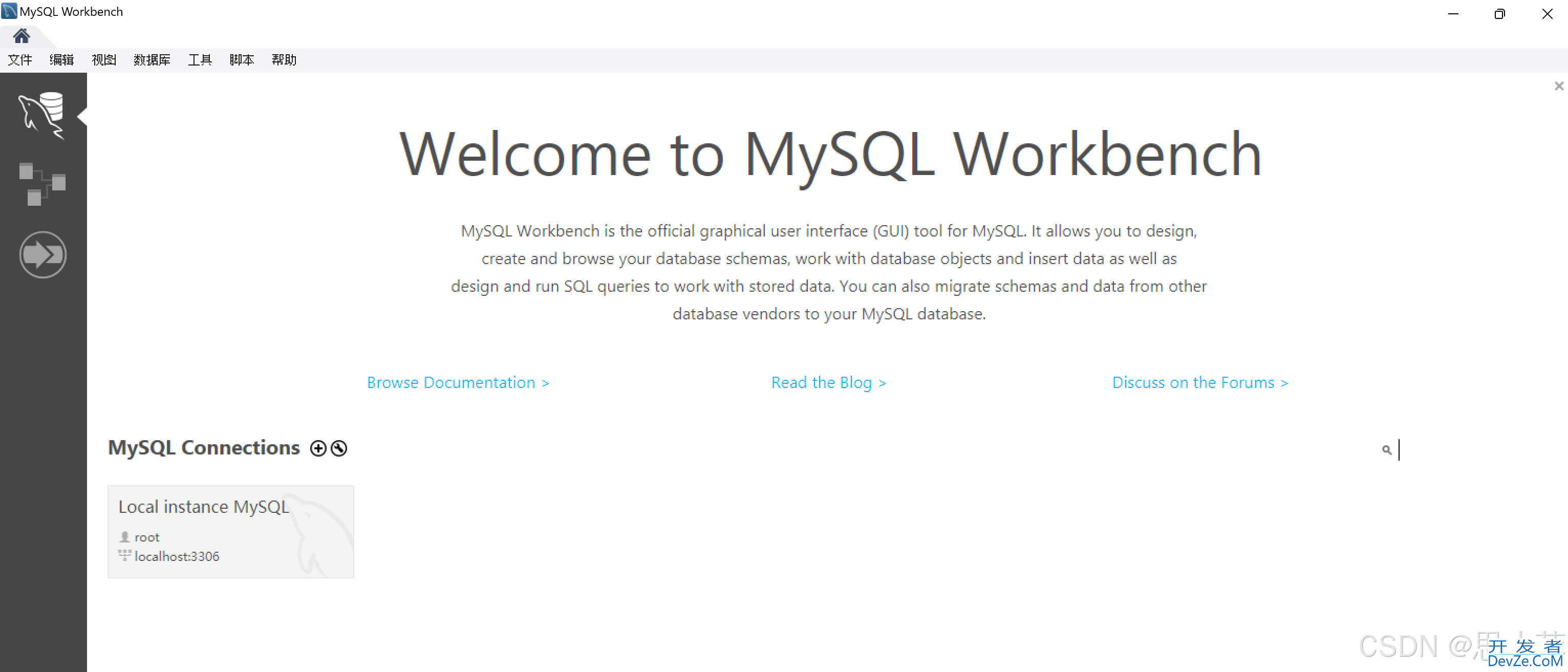Click the connections search magnifier icon
The image size is (1568, 672).
[x=1387, y=450]
